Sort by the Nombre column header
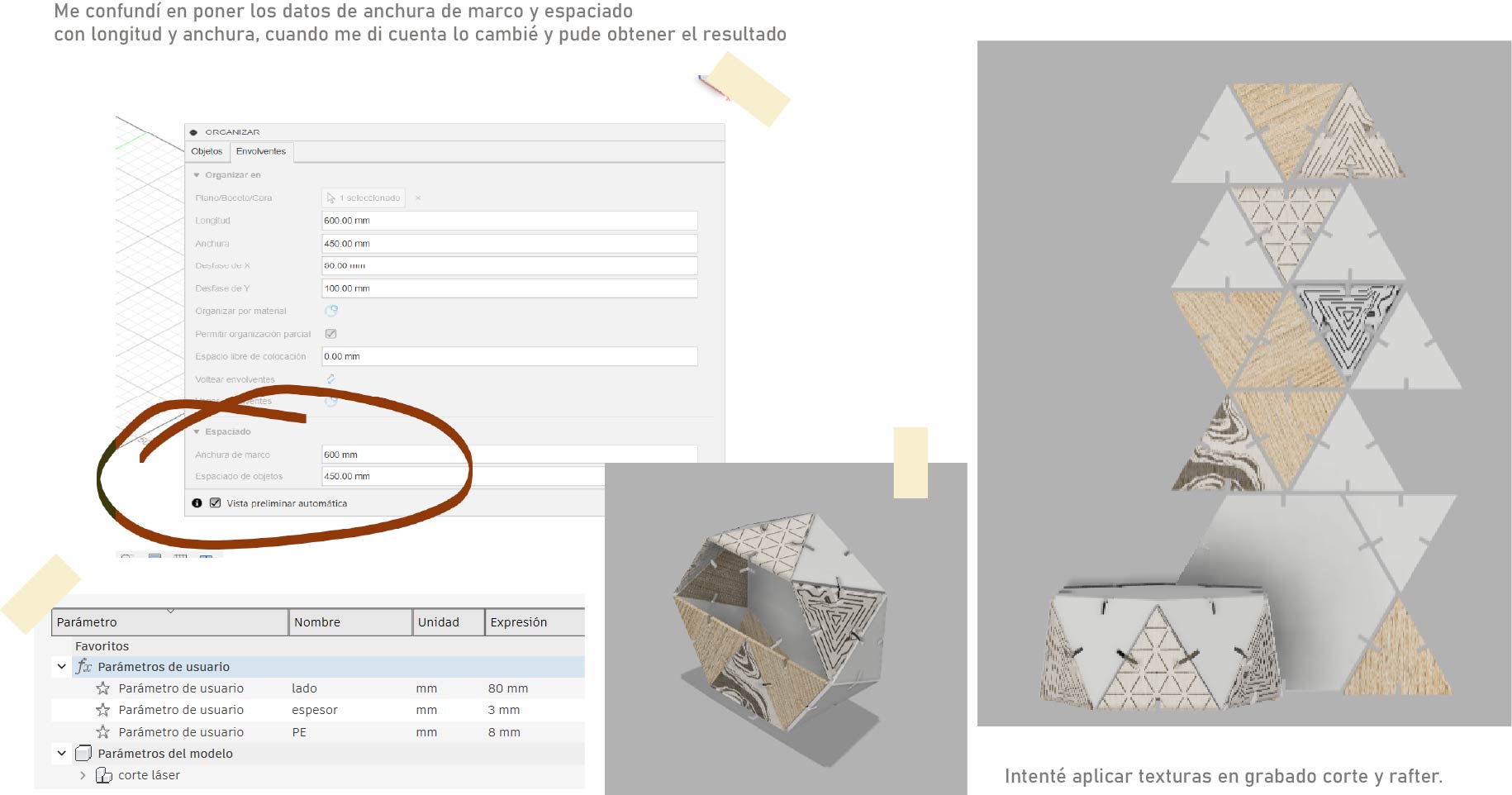The height and width of the screenshot is (795, 1512). 349,622
